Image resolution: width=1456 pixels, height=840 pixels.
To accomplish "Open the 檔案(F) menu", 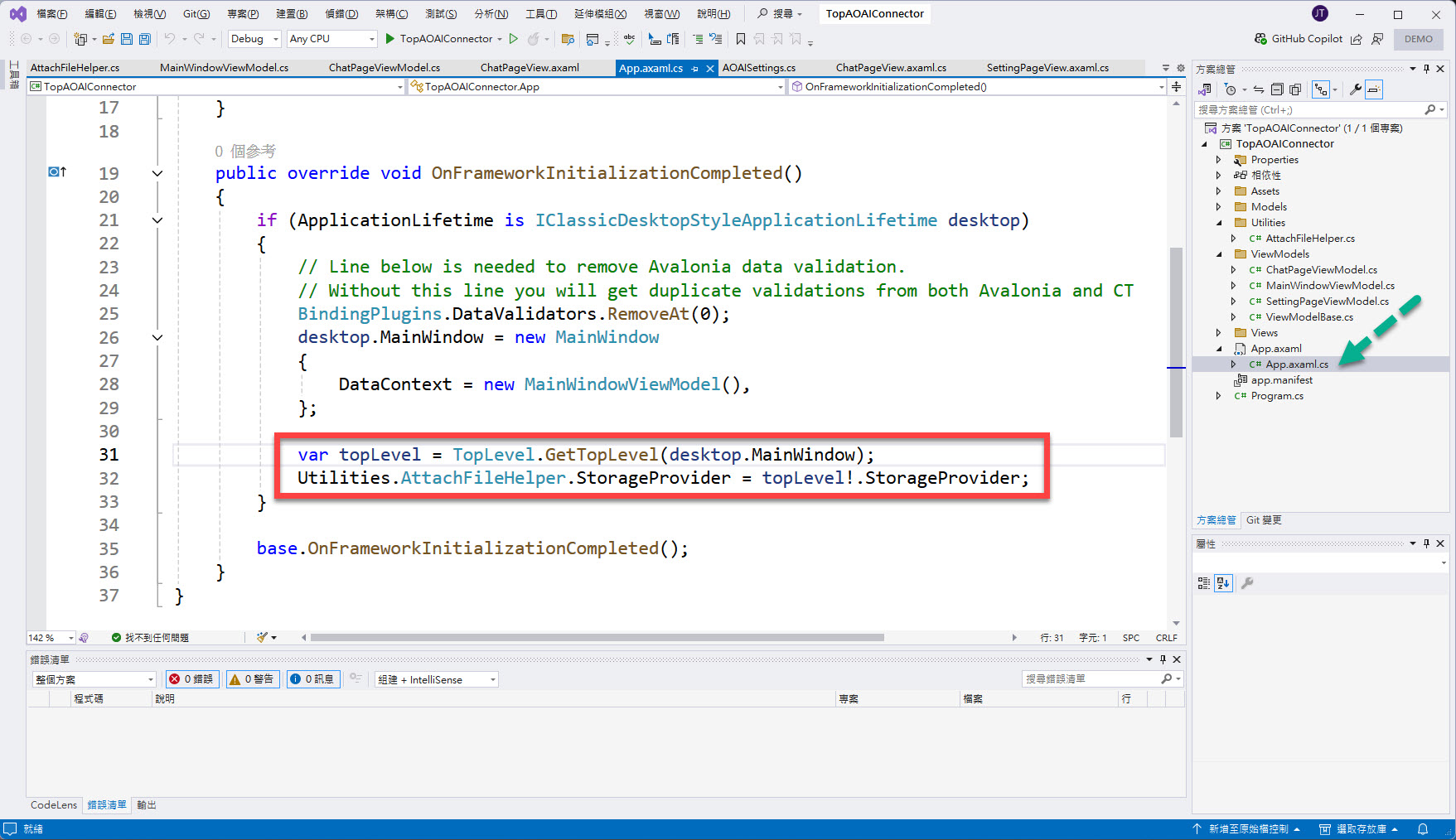I will (51, 14).
